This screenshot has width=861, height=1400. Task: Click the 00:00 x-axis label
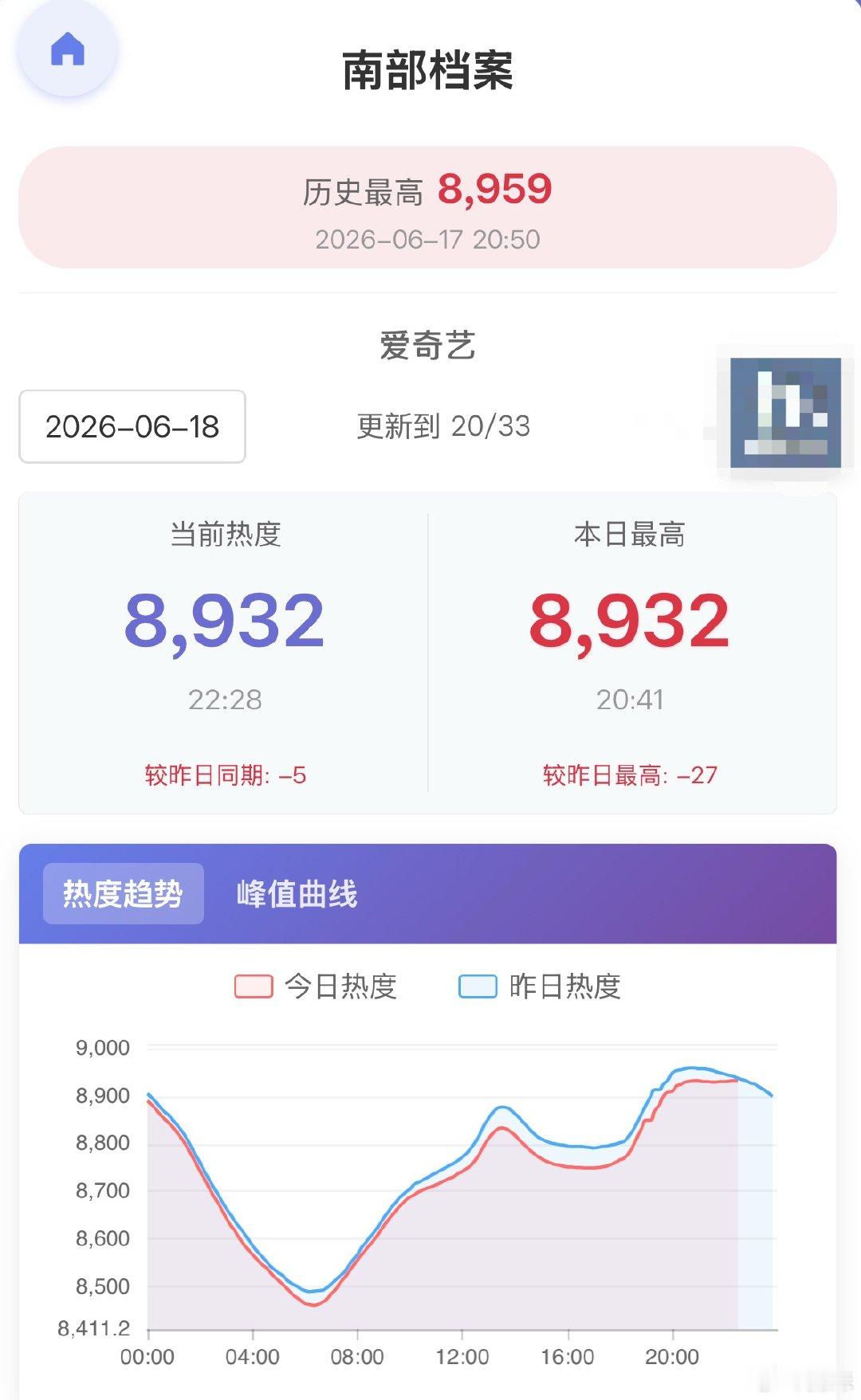(x=147, y=1357)
